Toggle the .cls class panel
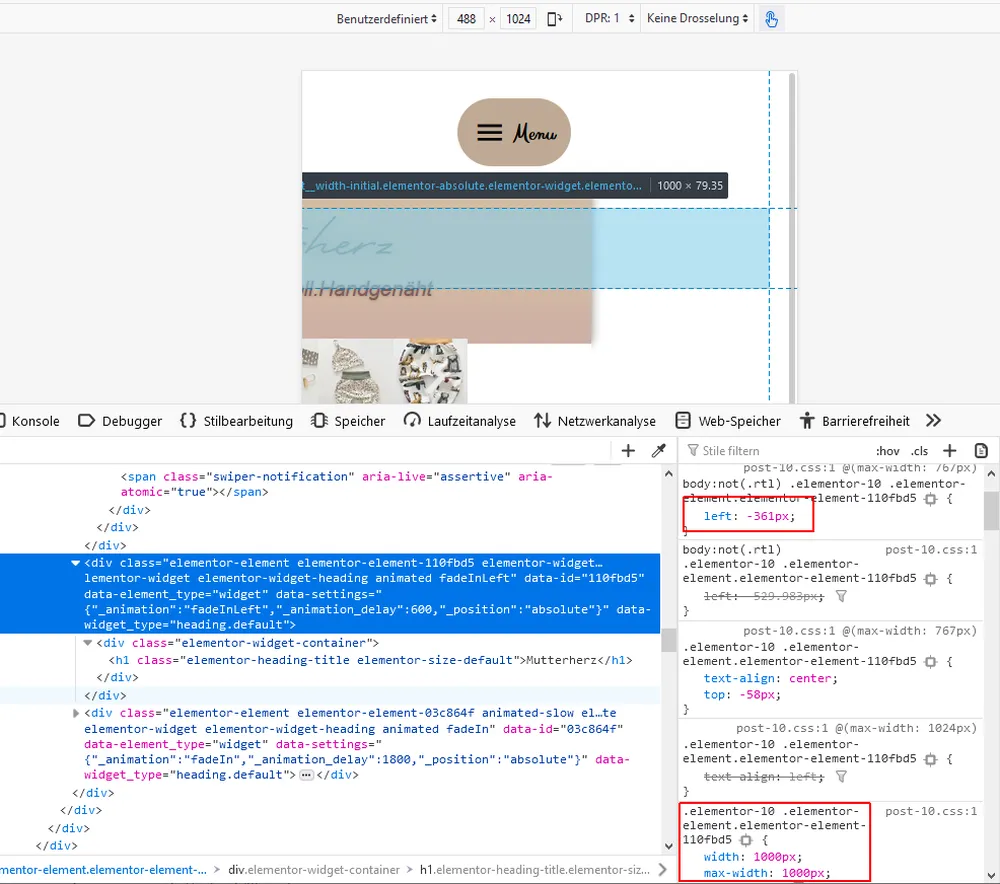 click(x=919, y=451)
